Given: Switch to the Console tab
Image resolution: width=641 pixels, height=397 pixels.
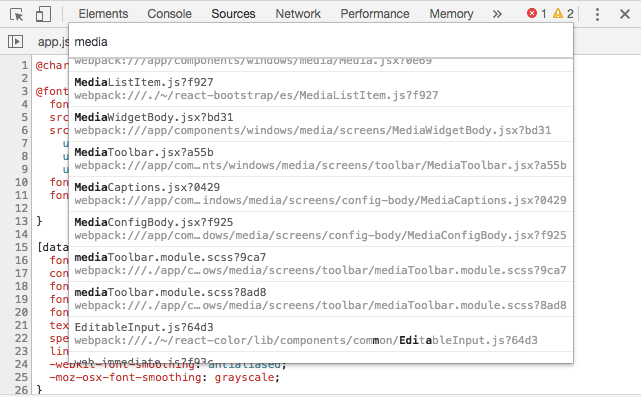Looking at the screenshot, I should pyautogui.click(x=169, y=14).
